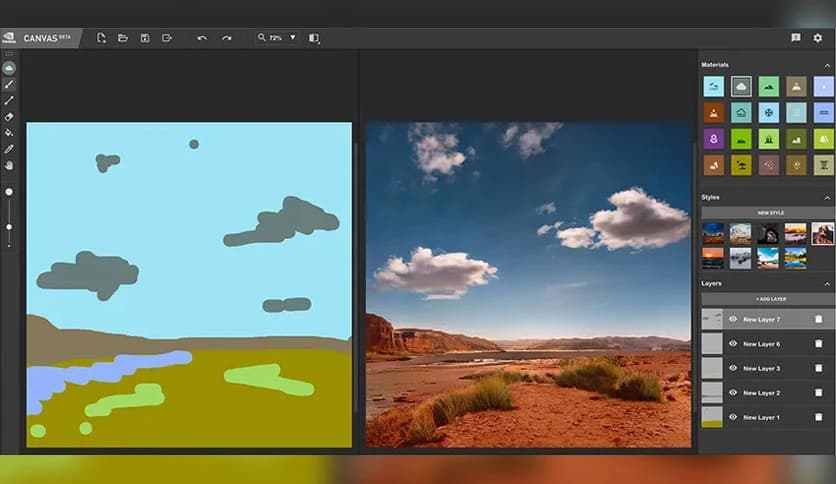
Task: Pick the green hill material
Action: [x=768, y=86]
